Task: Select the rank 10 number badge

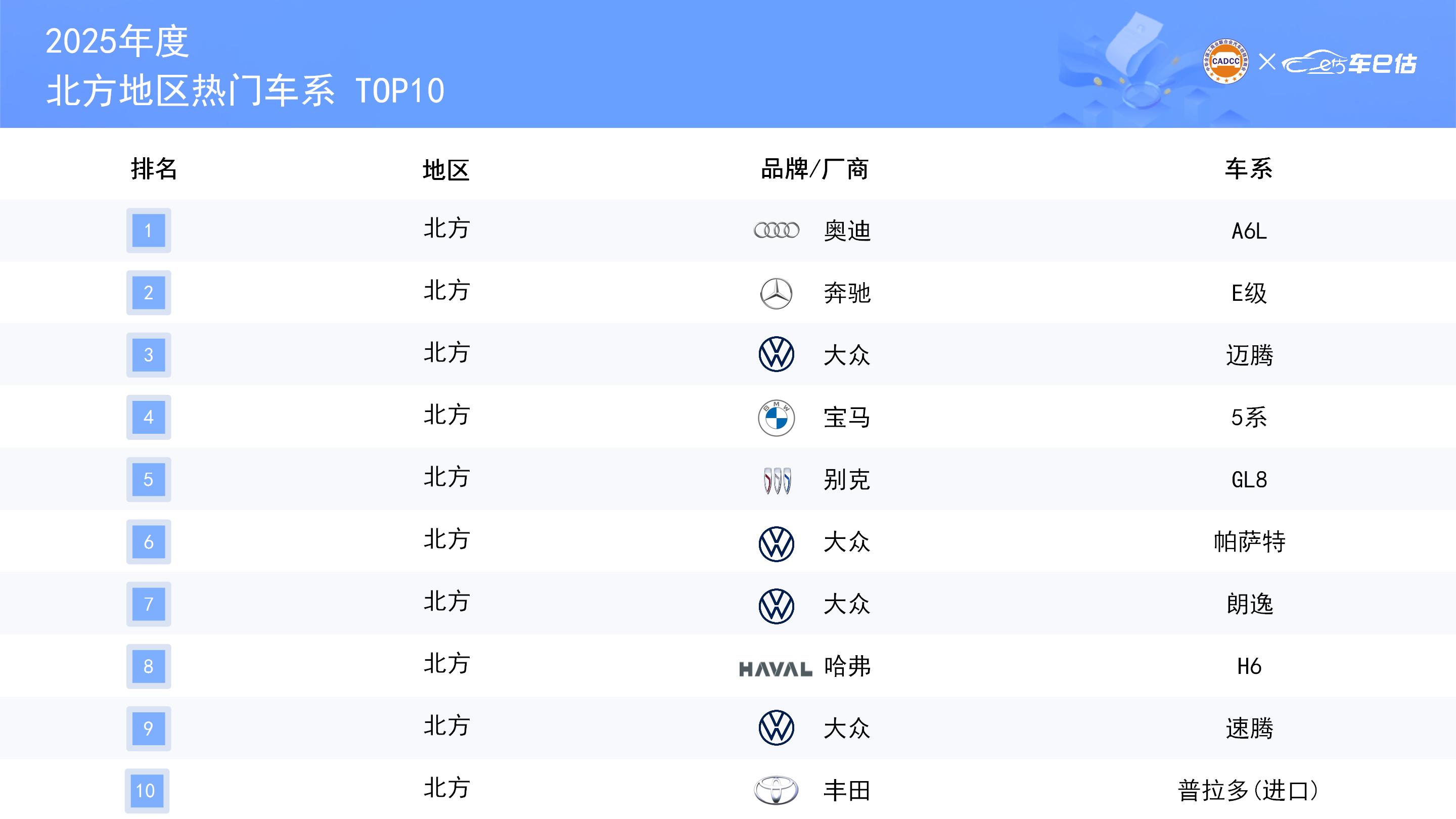Action: click(147, 790)
